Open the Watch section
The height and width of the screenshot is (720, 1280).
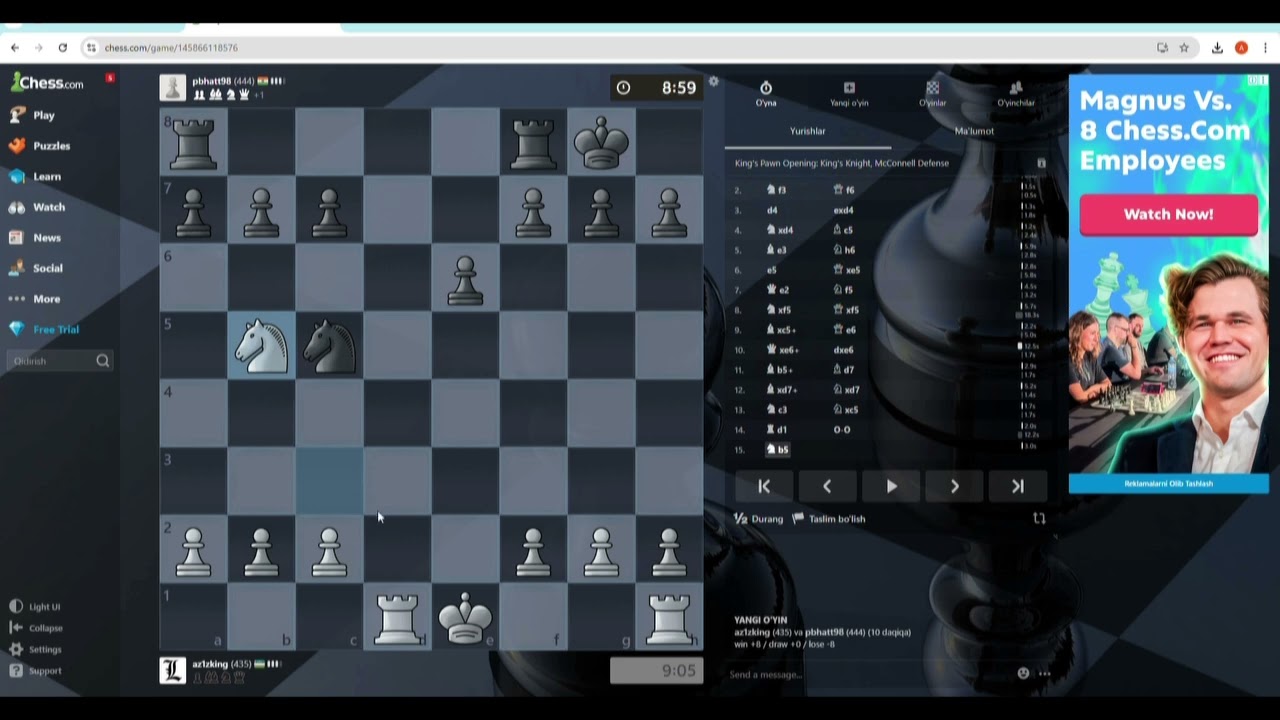(x=37, y=207)
